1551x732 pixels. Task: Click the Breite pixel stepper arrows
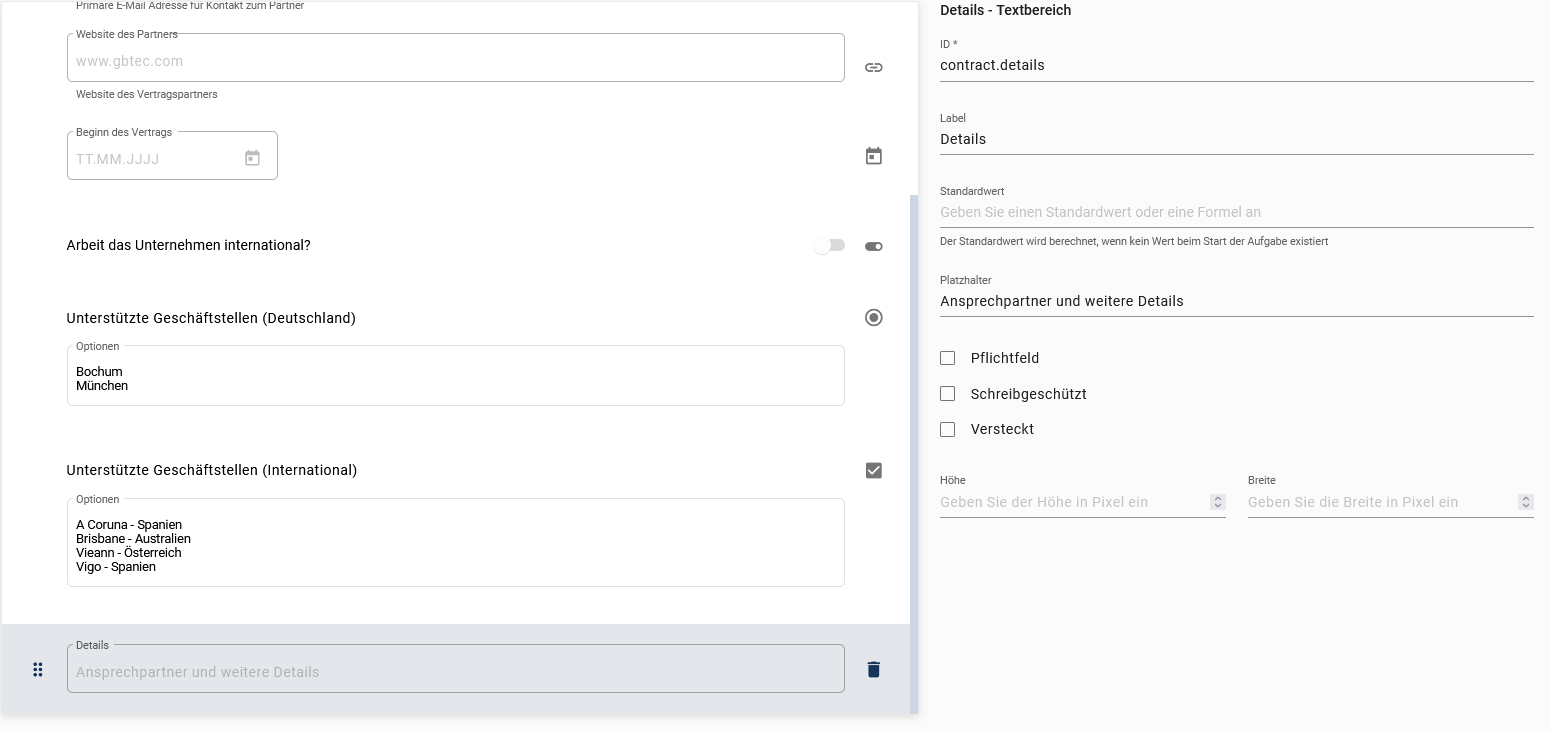[1525, 502]
